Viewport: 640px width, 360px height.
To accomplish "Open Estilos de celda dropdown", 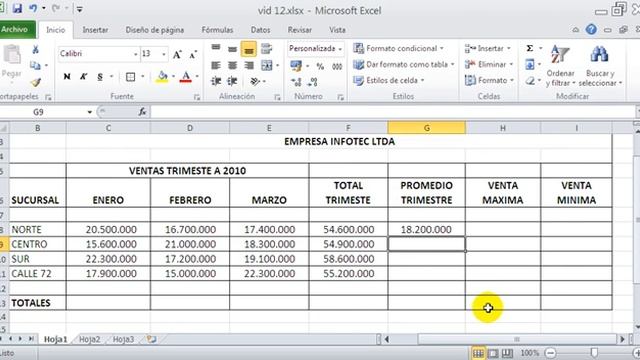I will coord(389,80).
